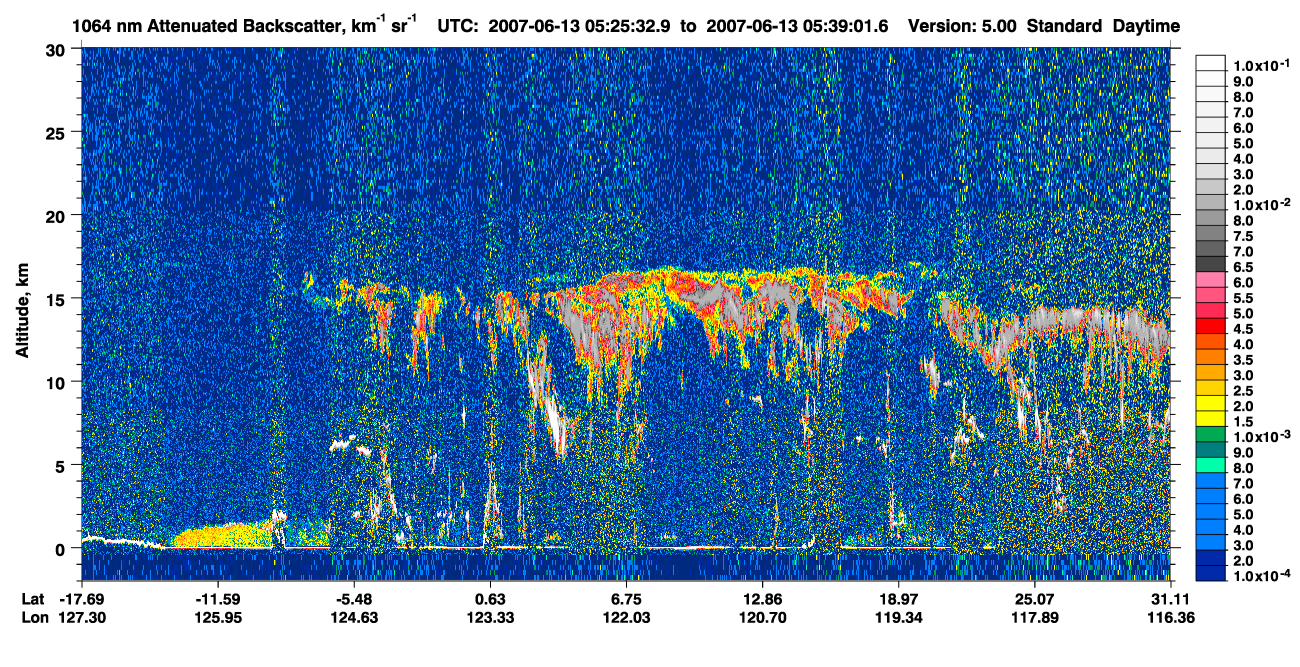Click the altitude tick label 15
Screen dimensions: 1300x667
58,298
